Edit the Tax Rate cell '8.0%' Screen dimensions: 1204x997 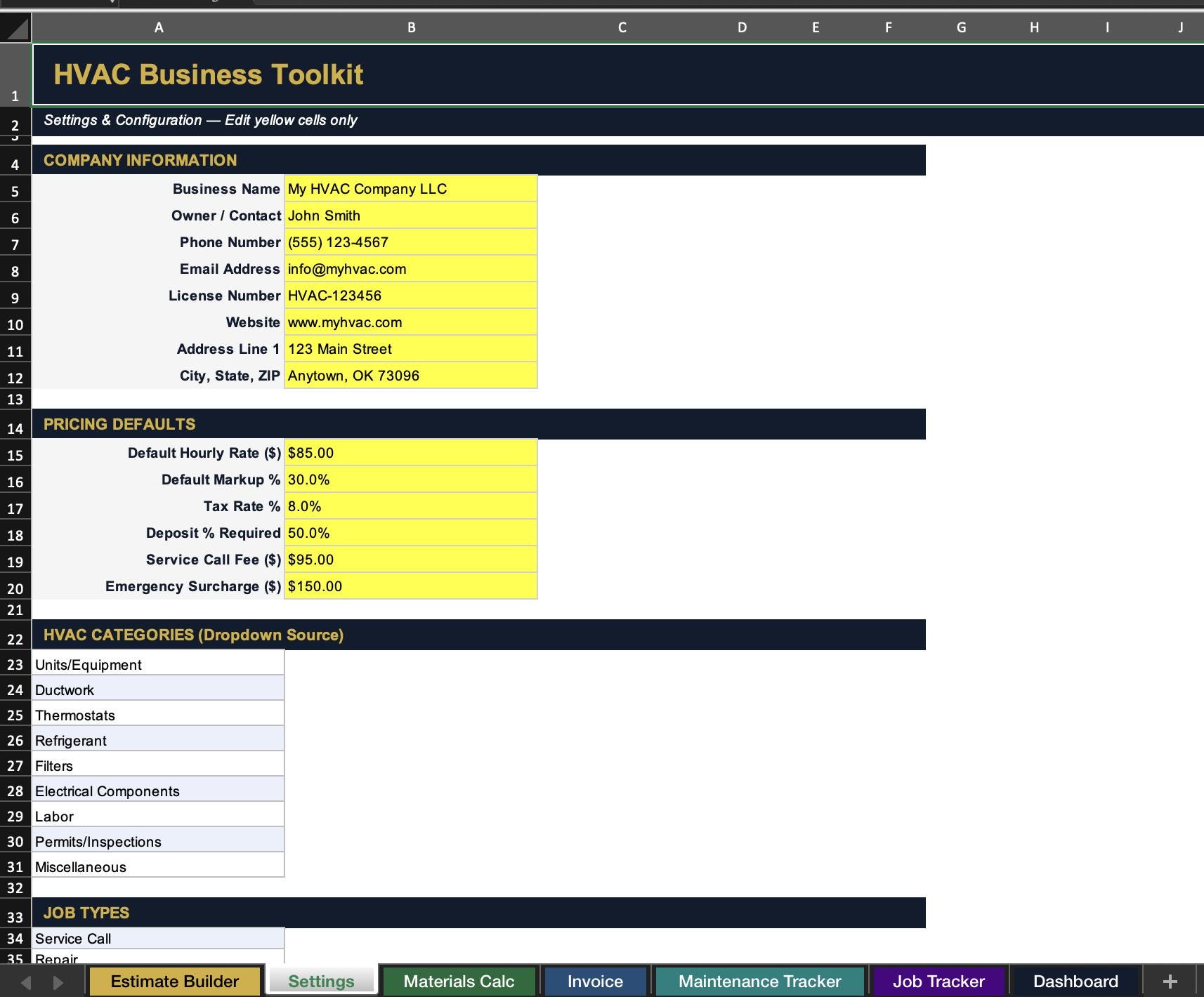point(411,506)
